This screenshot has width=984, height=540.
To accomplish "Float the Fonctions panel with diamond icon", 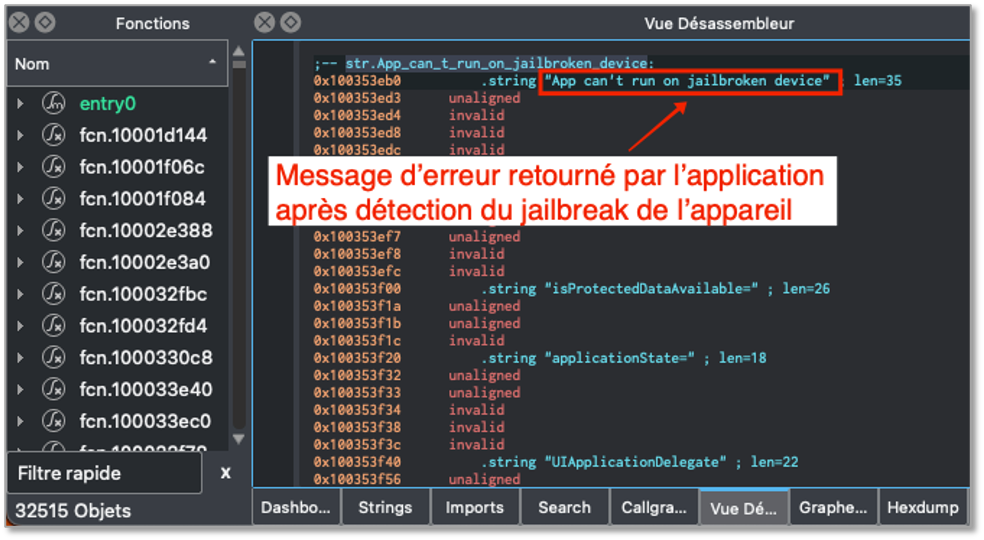I will [45, 23].
